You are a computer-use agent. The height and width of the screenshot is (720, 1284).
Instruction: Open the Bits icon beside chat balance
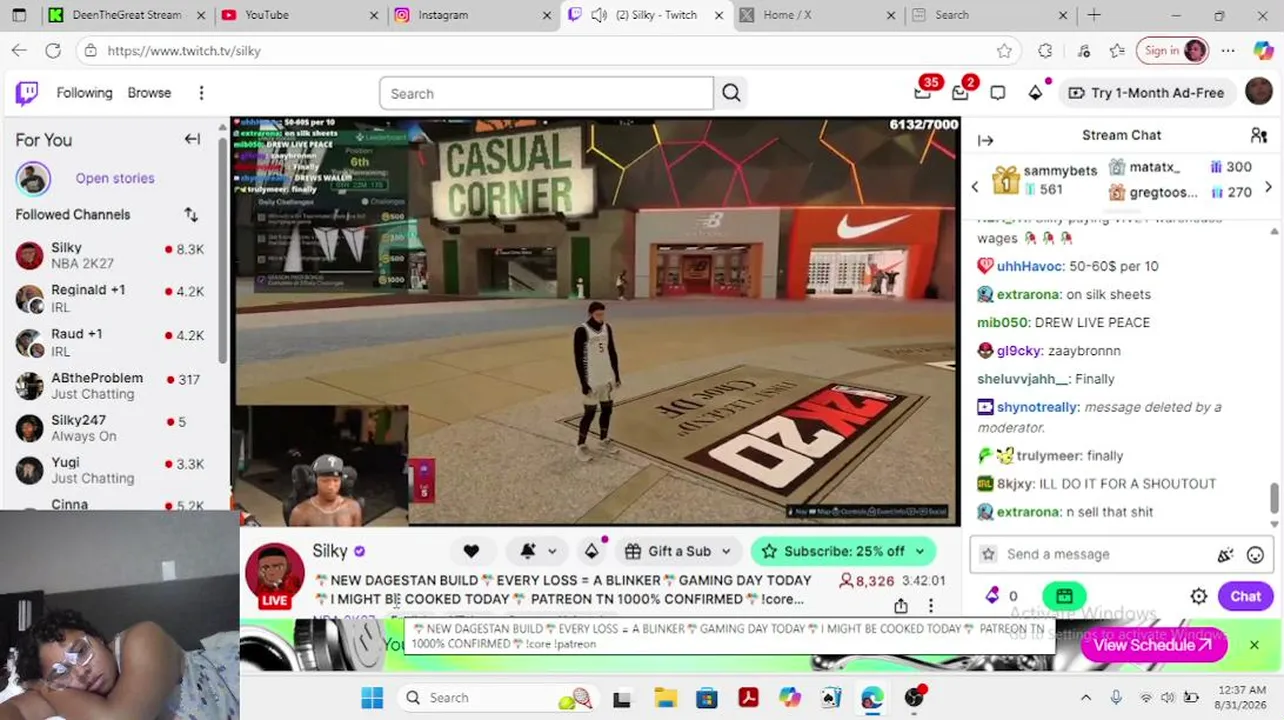pos(992,596)
